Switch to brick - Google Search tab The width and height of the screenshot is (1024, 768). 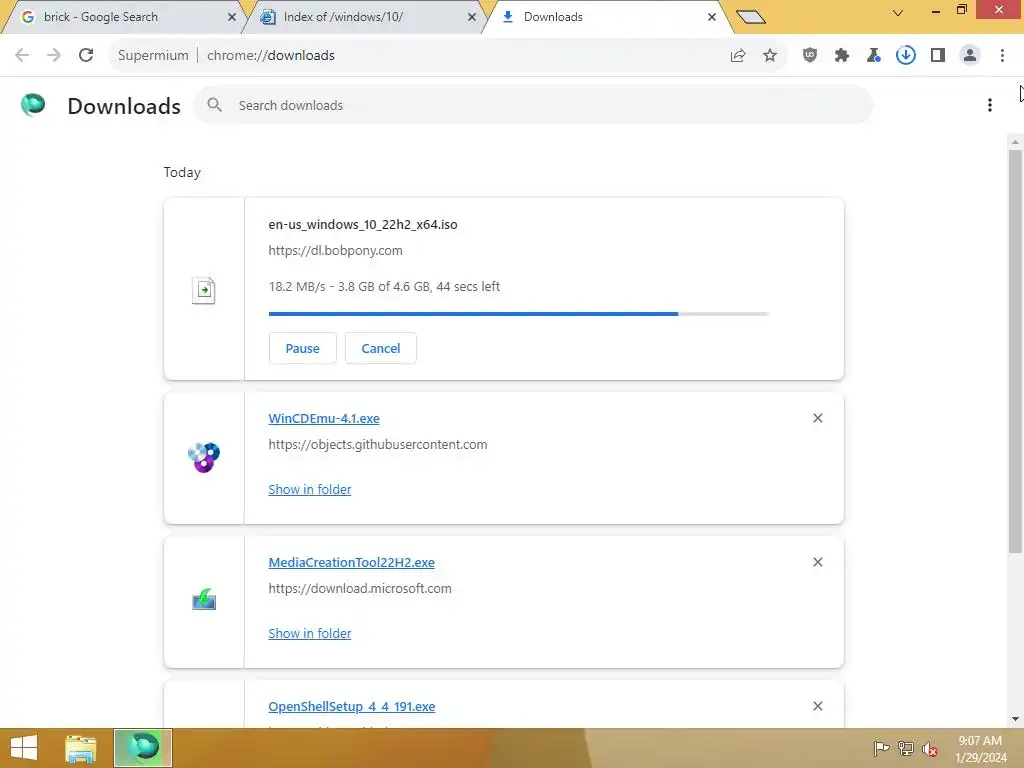(x=121, y=17)
